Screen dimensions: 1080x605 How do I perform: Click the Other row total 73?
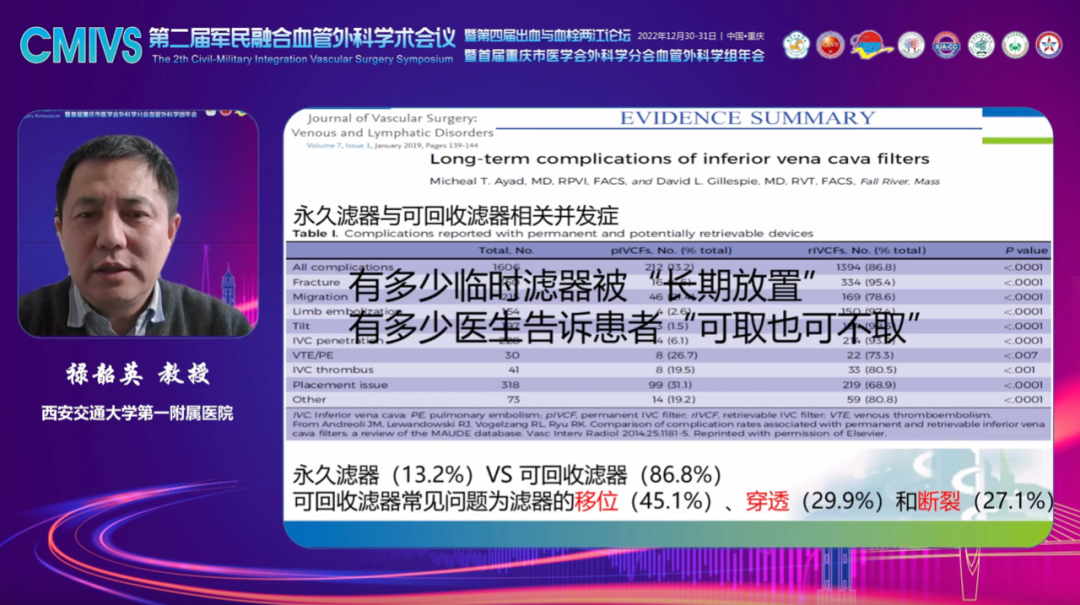click(x=512, y=400)
